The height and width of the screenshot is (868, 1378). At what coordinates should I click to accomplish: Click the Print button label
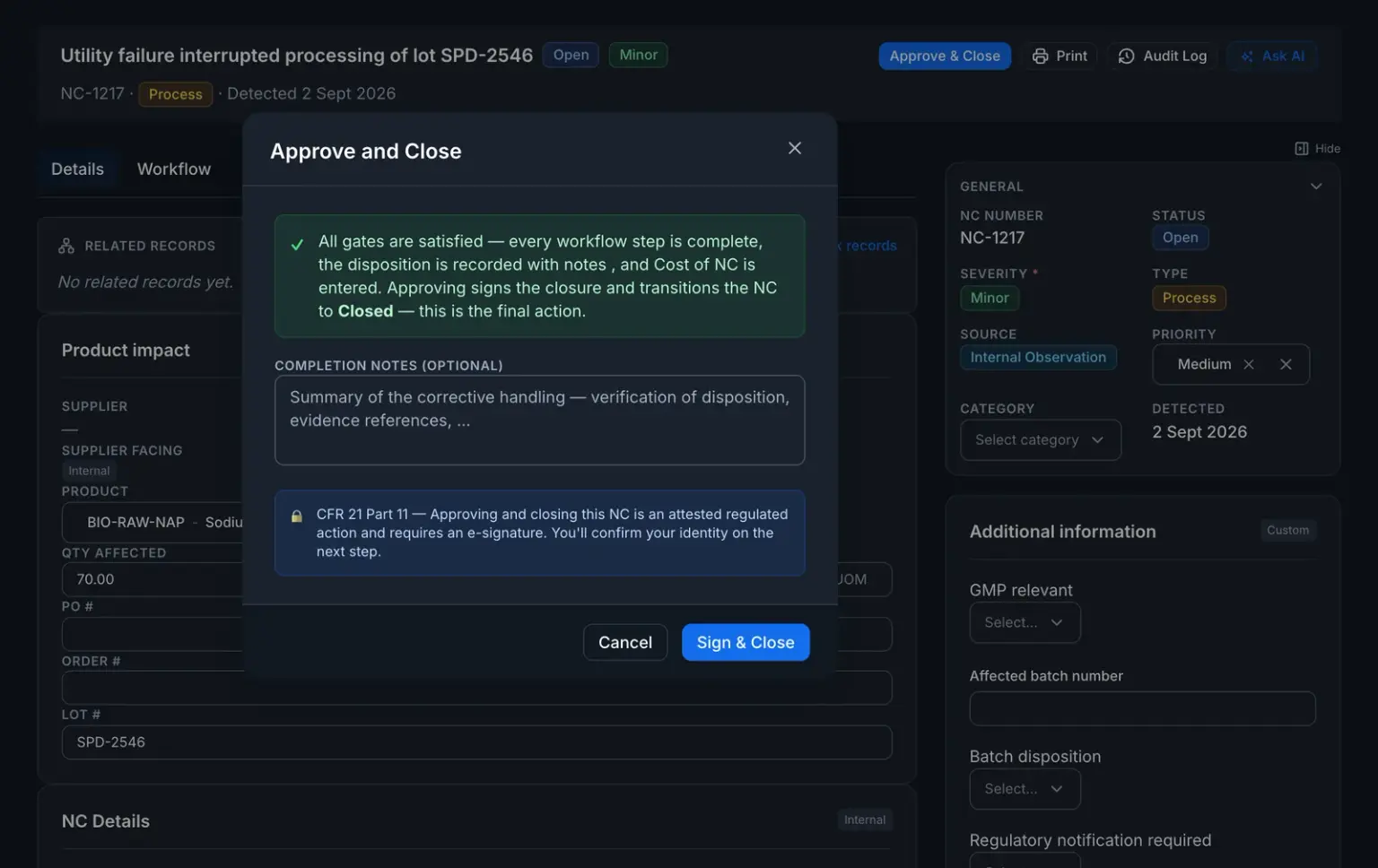(x=1071, y=56)
